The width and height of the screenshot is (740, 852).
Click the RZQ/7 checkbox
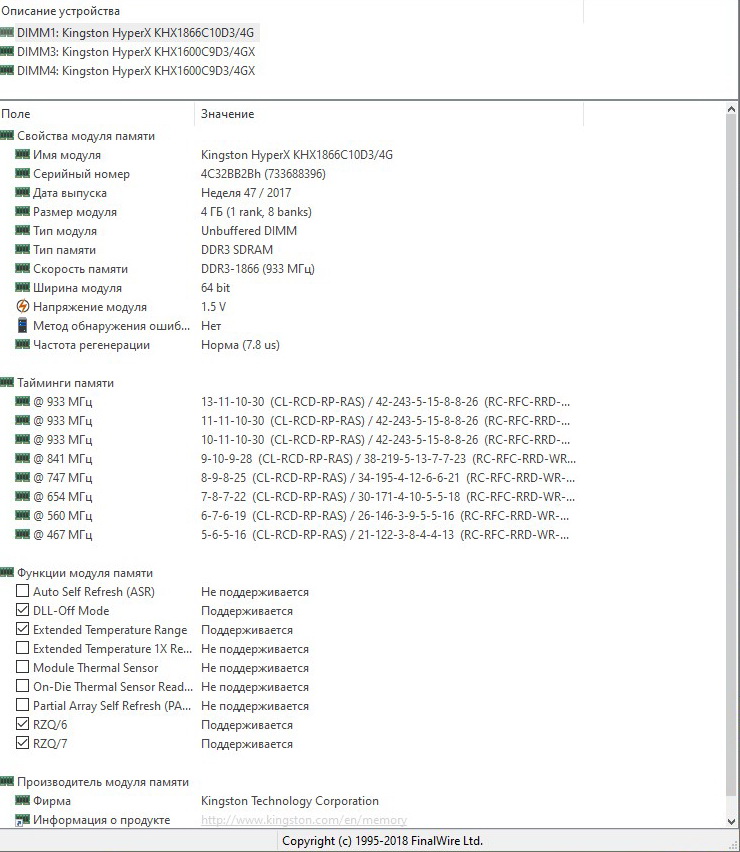click(22, 743)
